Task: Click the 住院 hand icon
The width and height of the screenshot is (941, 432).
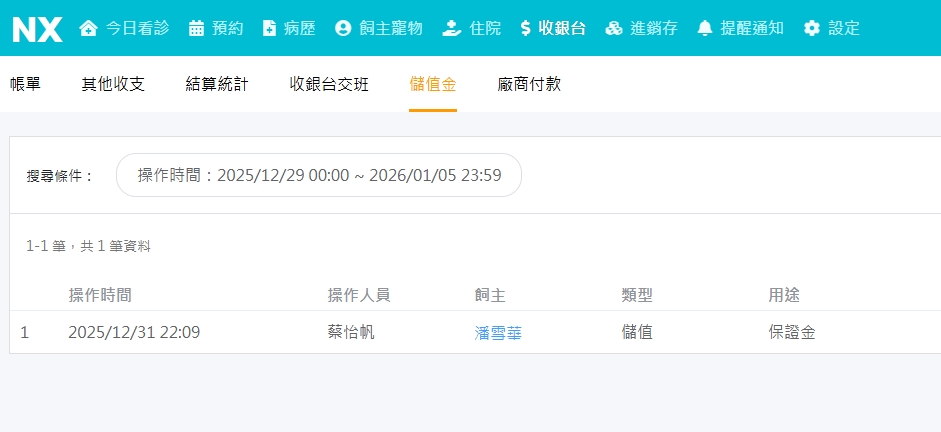Action: pos(452,29)
